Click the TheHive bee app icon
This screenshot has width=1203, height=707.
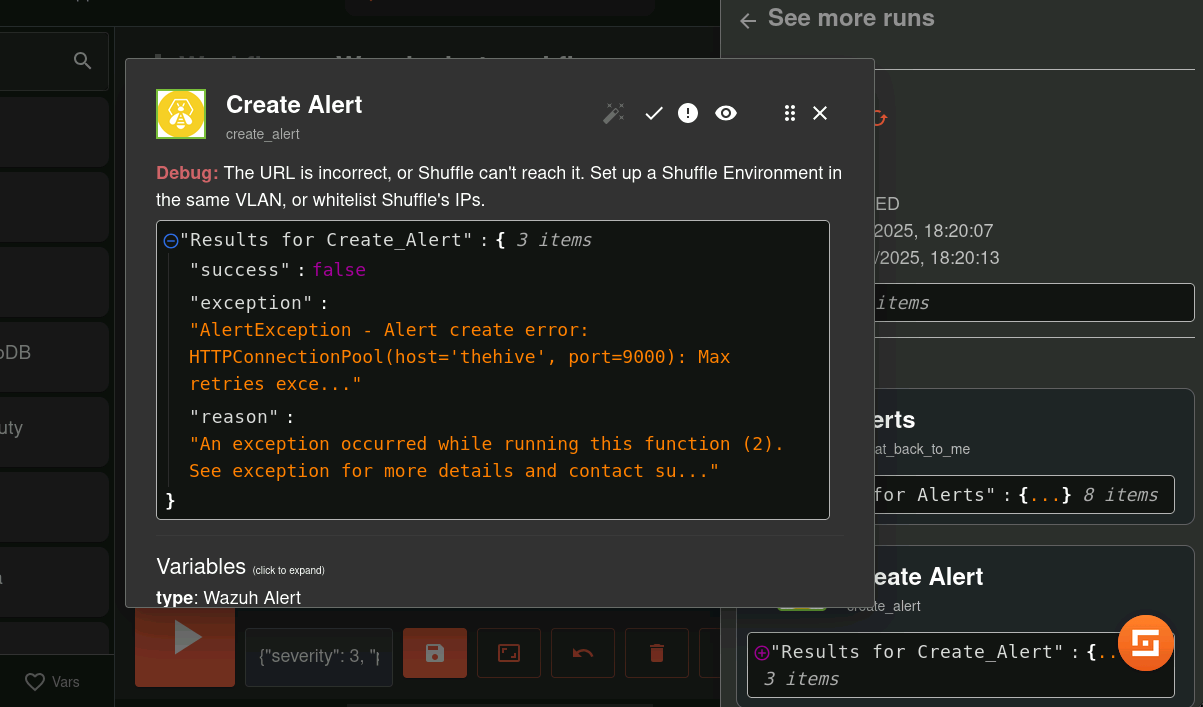pos(181,114)
